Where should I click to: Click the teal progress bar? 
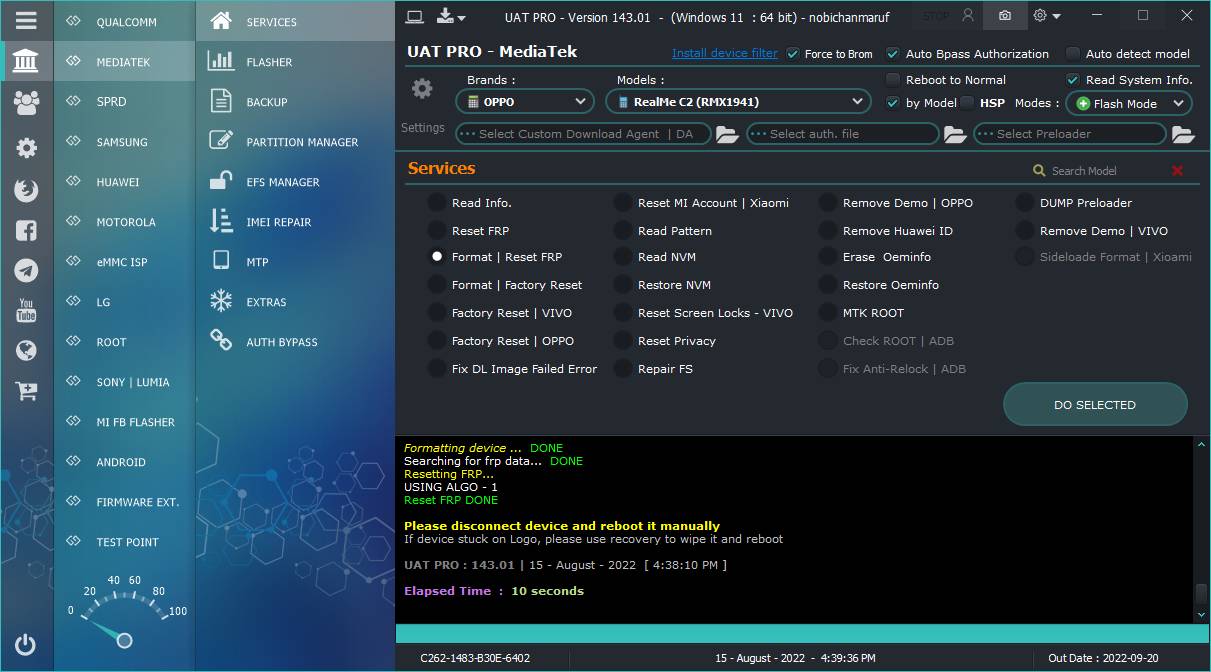pyautogui.click(x=802, y=634)
